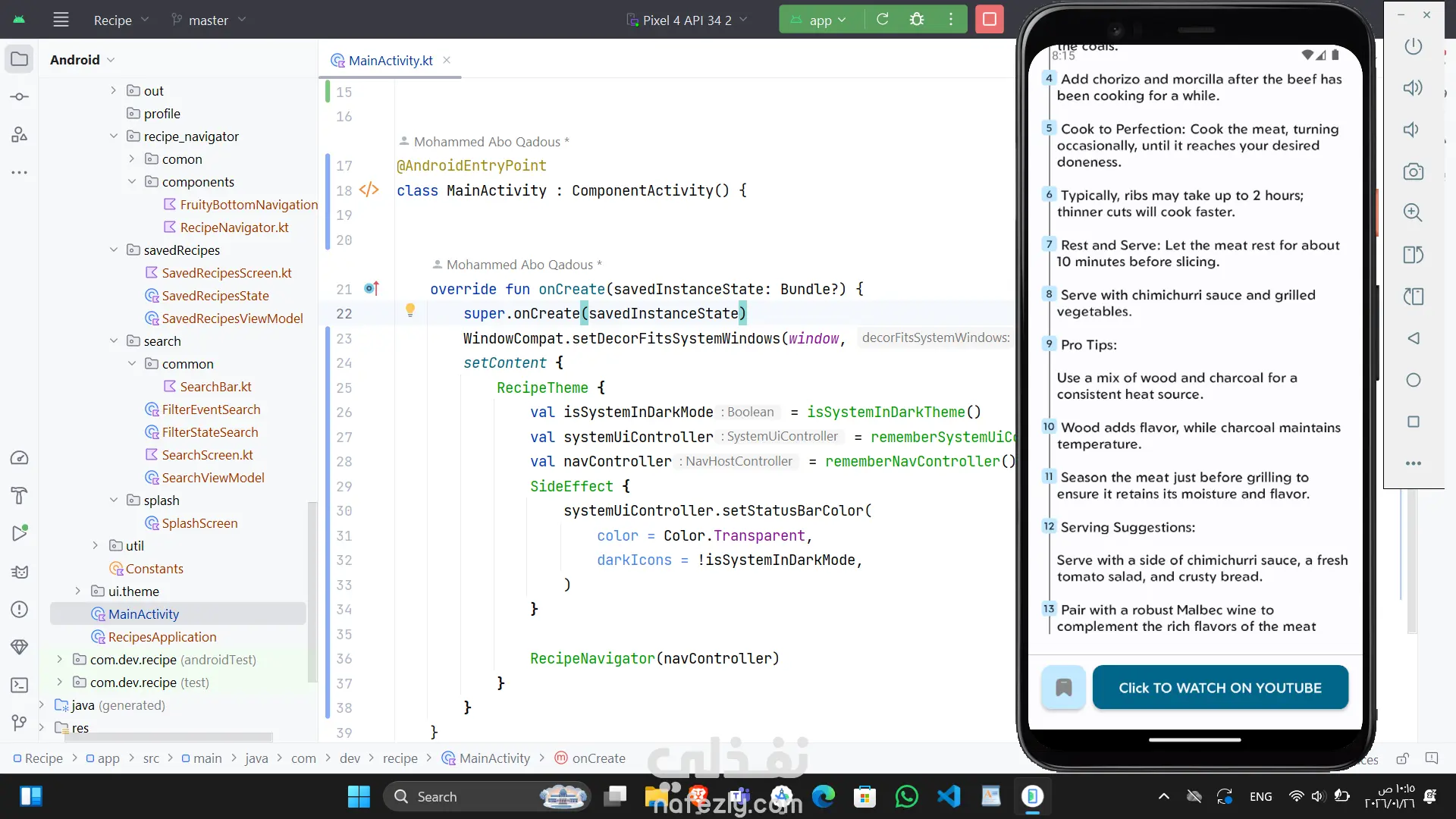
Task: Take emulator screenshot with camera icon
Action: [1413, 171]
